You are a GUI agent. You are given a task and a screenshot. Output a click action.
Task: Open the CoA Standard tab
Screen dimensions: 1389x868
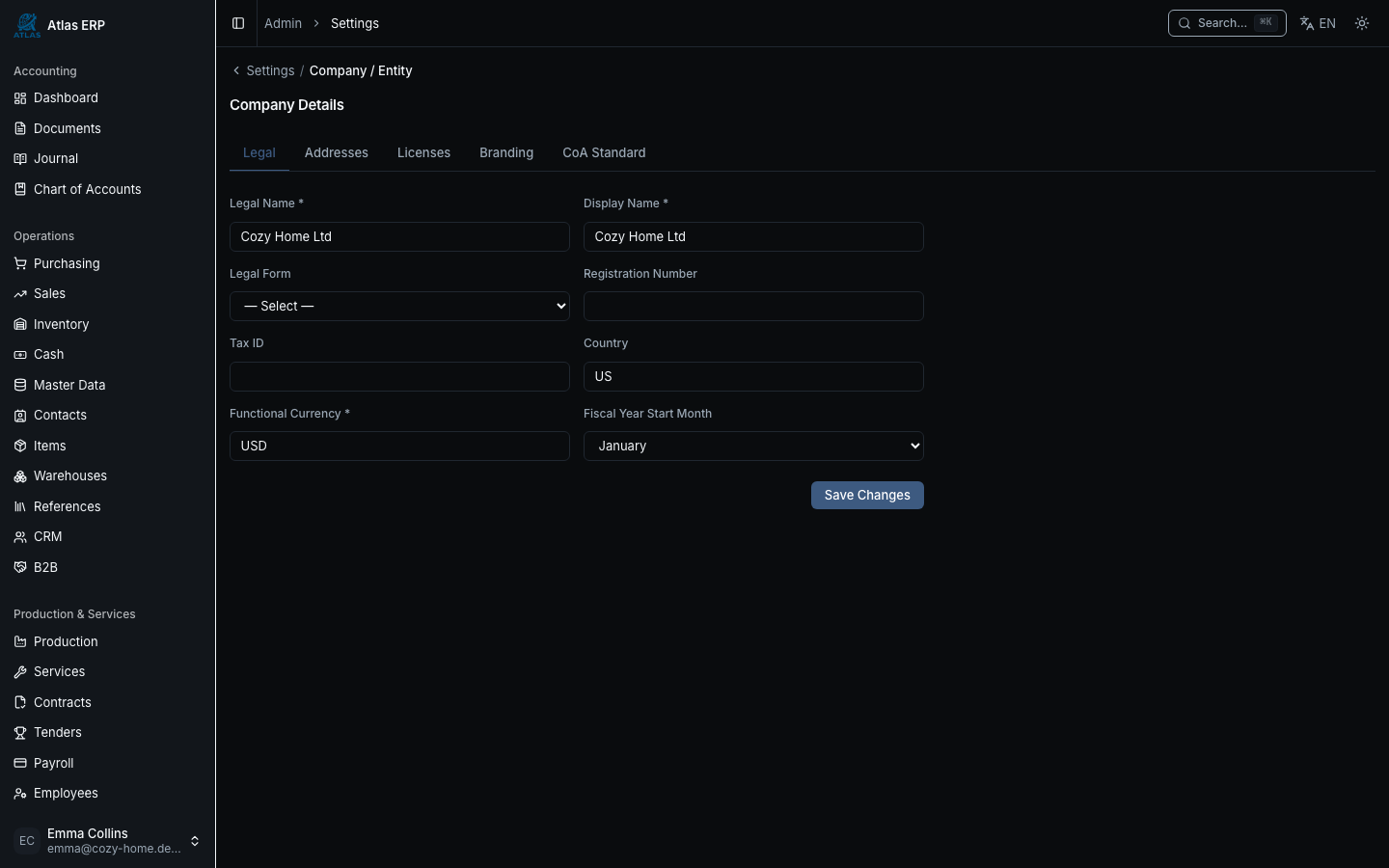604,152
